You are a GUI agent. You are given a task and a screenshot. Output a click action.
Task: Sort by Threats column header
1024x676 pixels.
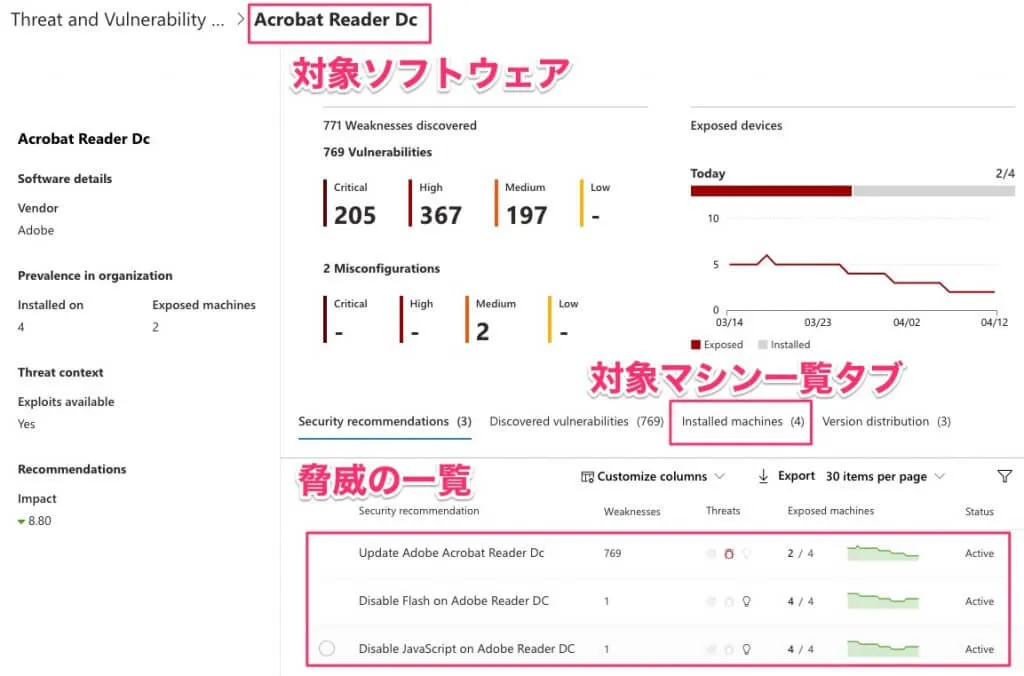723,511
